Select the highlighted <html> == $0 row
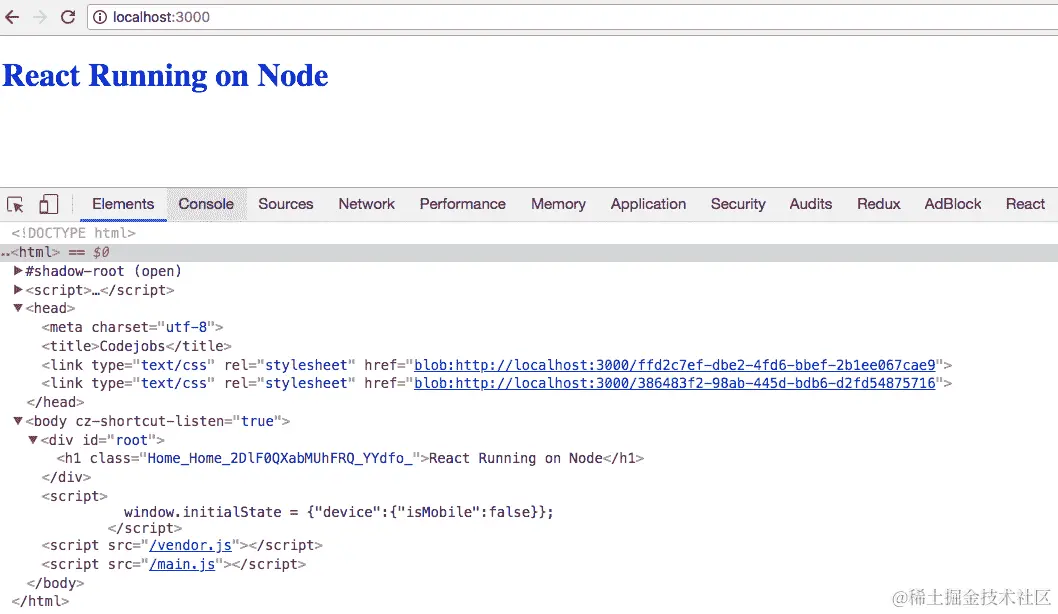Screen dimensions: 1058x614 coord(529,252)
